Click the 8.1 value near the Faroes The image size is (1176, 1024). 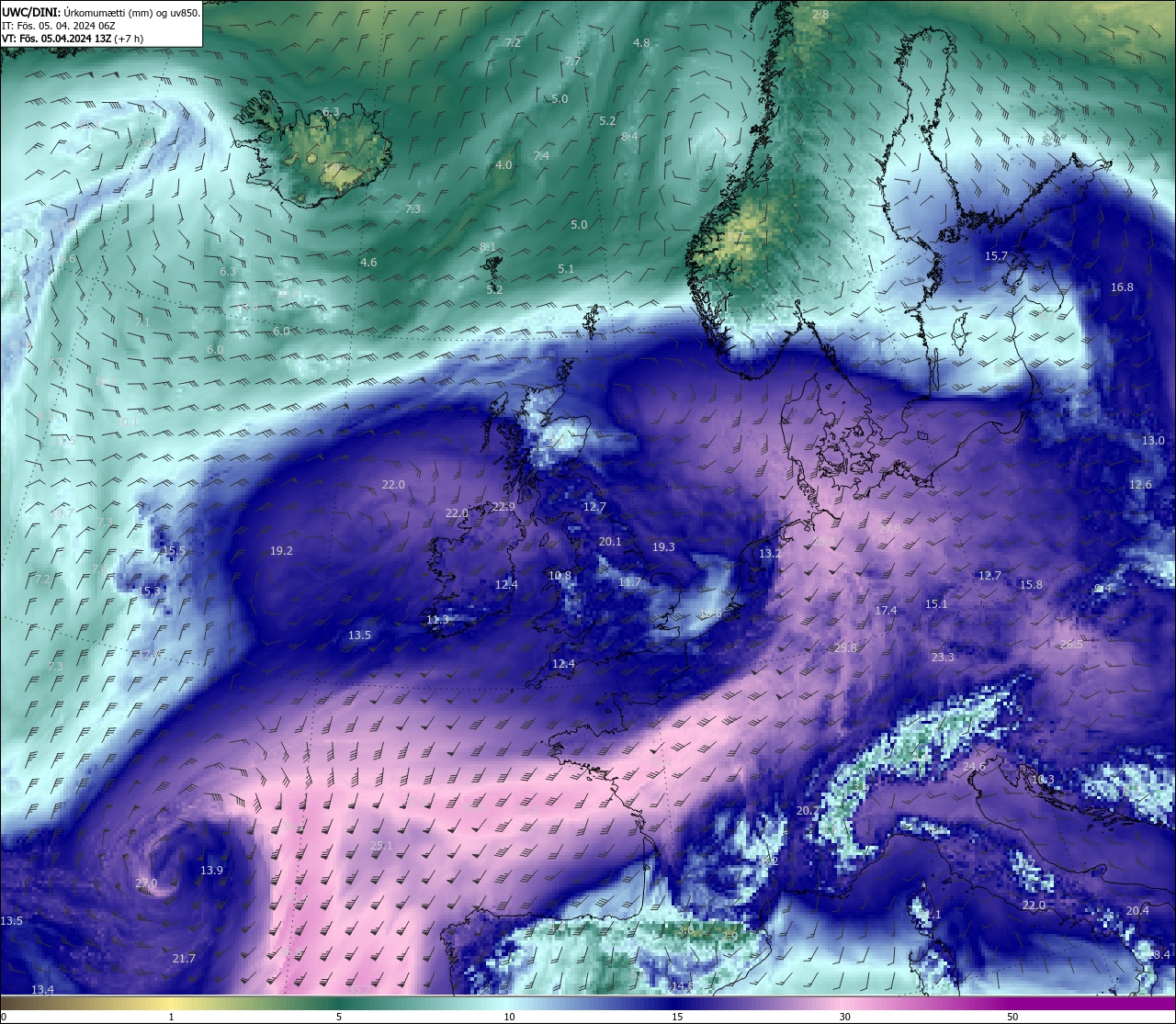coord(488,247)
